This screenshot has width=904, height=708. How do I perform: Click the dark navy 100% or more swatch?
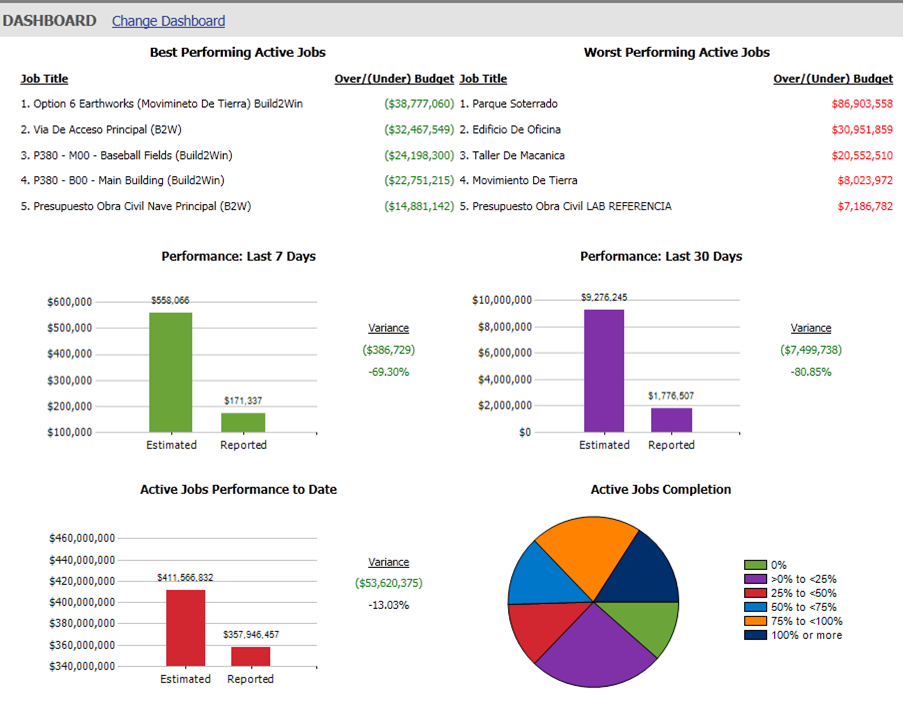coord(755,635)
